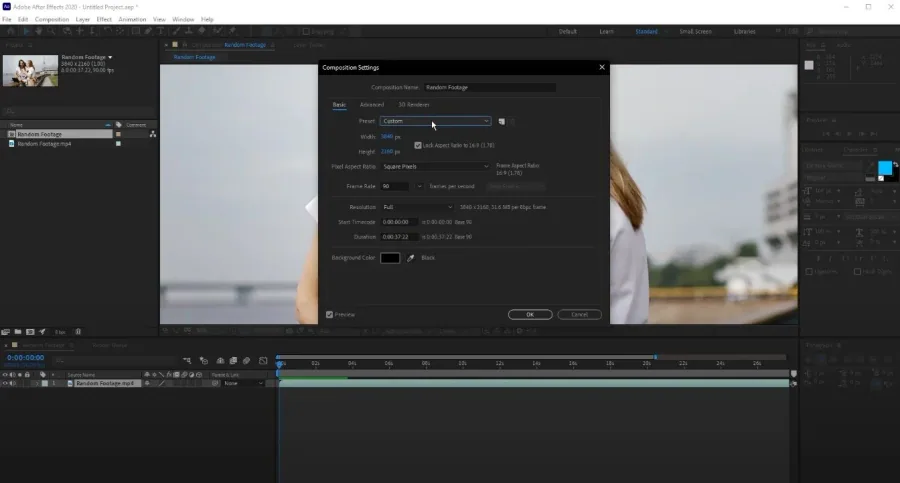Viewport: 900px width, 483px height.
Task: Click the Frame Blending icon in timeline
Action: [233, 361]
